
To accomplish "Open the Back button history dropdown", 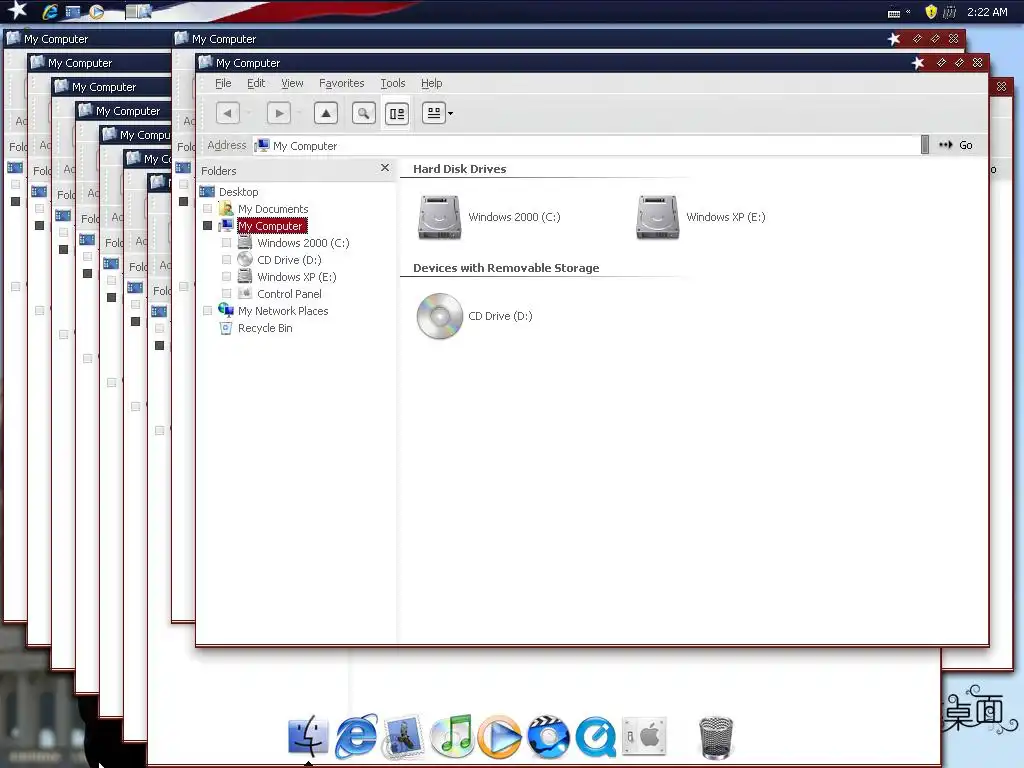I will (249, 113).
